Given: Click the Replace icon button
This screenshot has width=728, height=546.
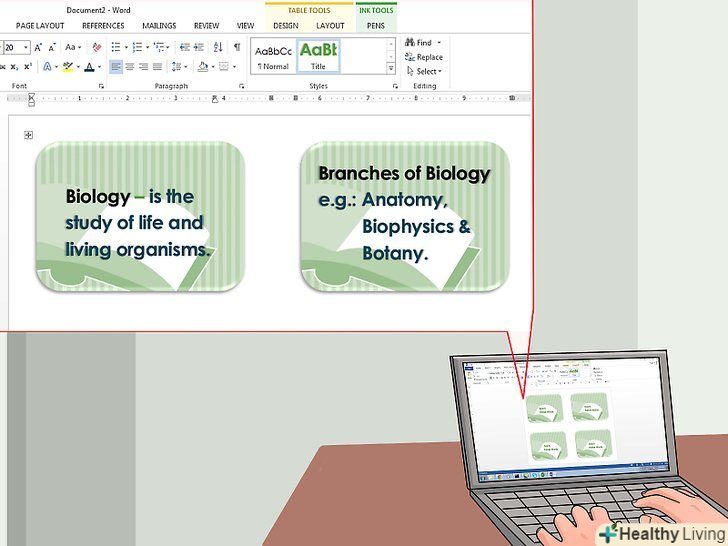Looking at the screenshot, I should [x=424, y=57].
